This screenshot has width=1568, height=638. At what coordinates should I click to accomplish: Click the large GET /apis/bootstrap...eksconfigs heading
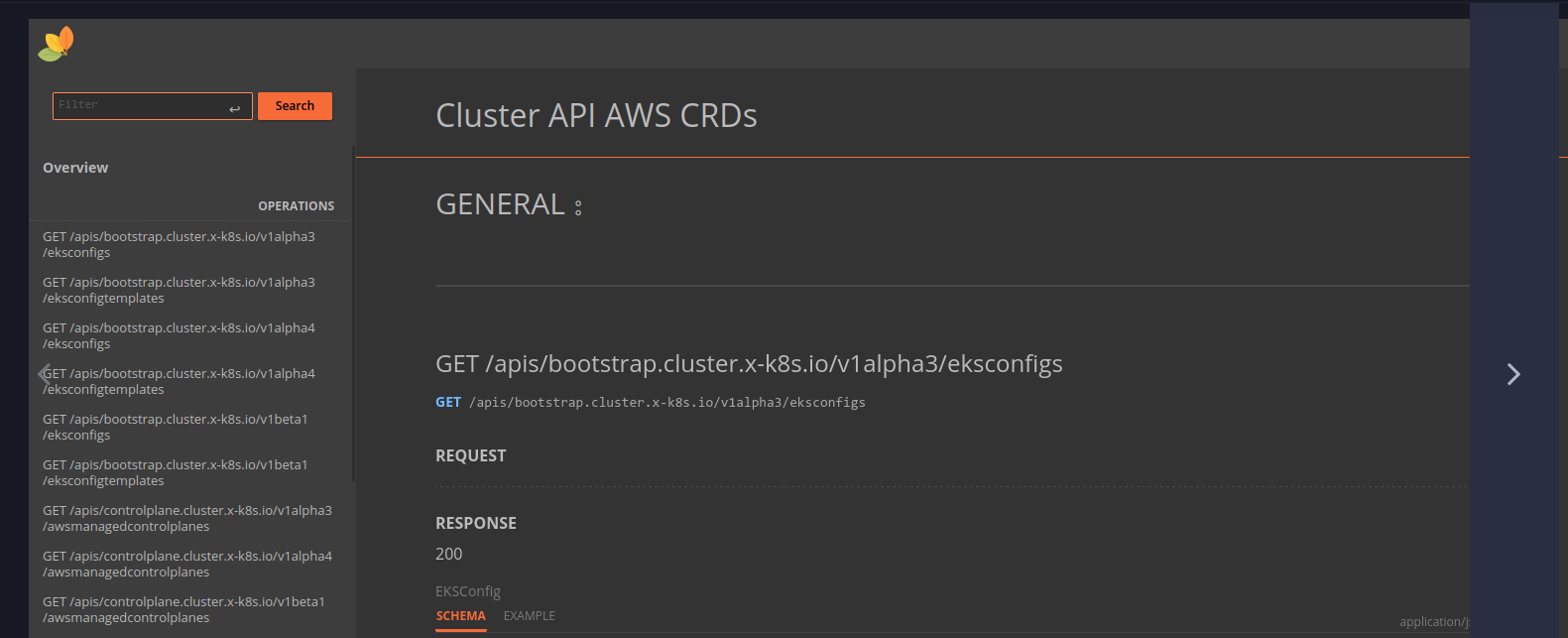click(x=749, y=364)
